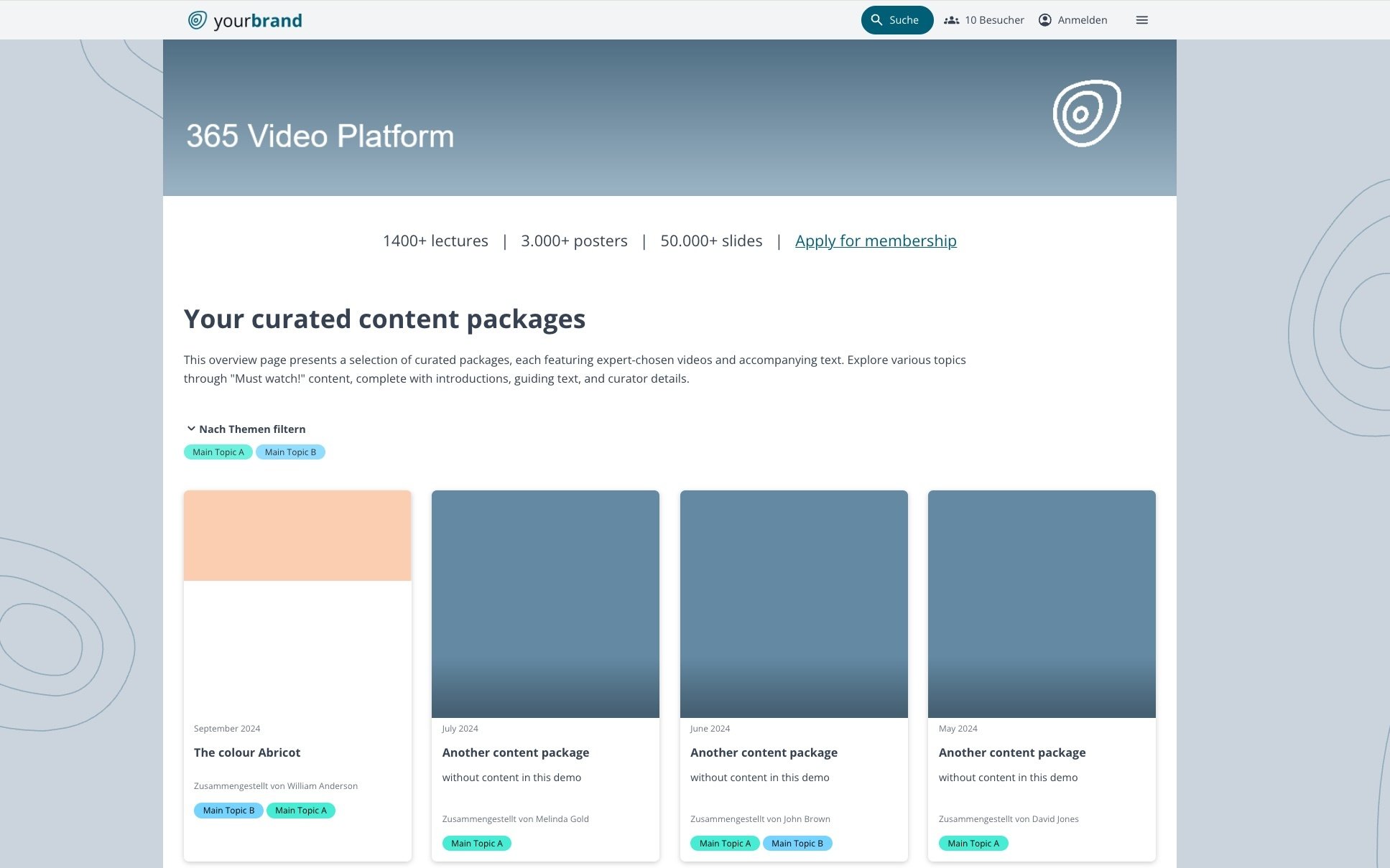This screenshot has height=868, width=1390.
Task: Click the May 2024 Another content package title
Action: tap(1012, 752)
